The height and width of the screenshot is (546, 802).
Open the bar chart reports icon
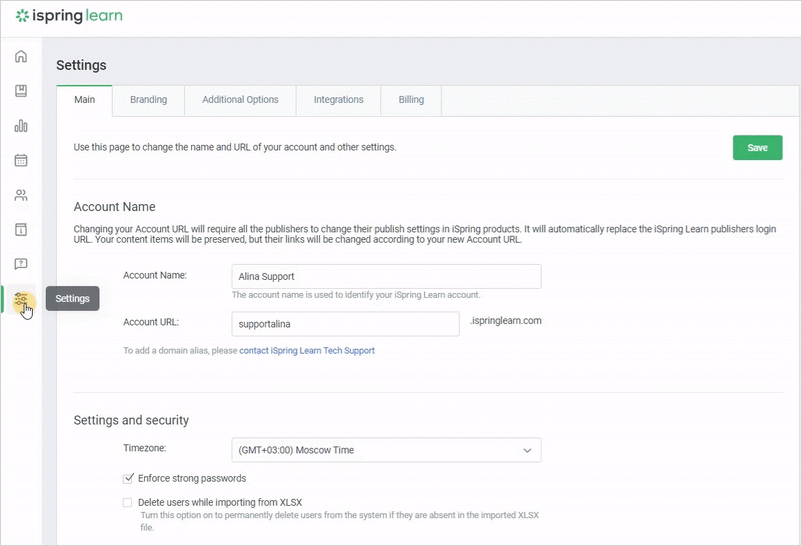(21, 126)
